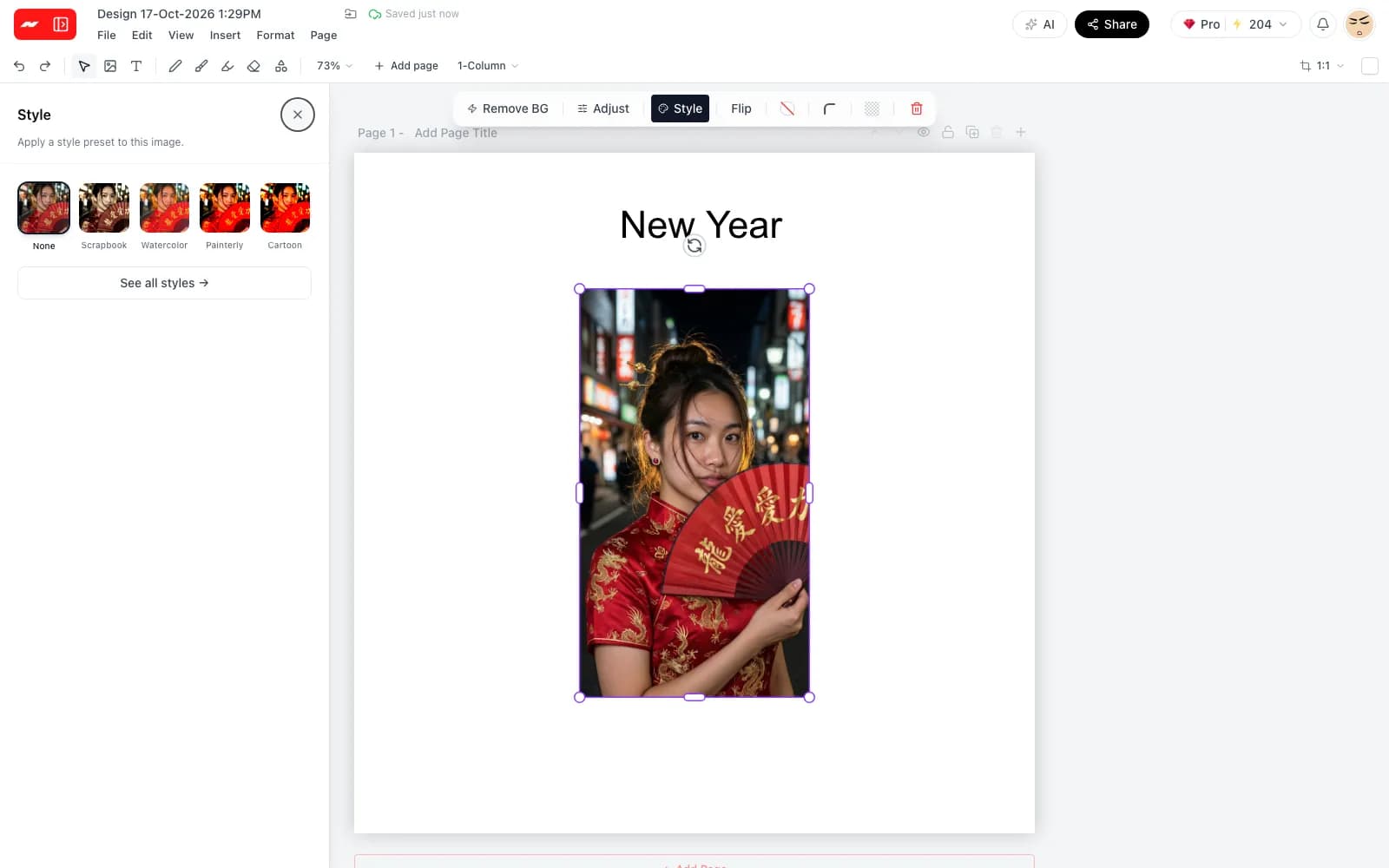Undo the last action
Image resolution: width=1389 pixels, height=868 pixels.
pyautogui.click(x=19, y=66)
